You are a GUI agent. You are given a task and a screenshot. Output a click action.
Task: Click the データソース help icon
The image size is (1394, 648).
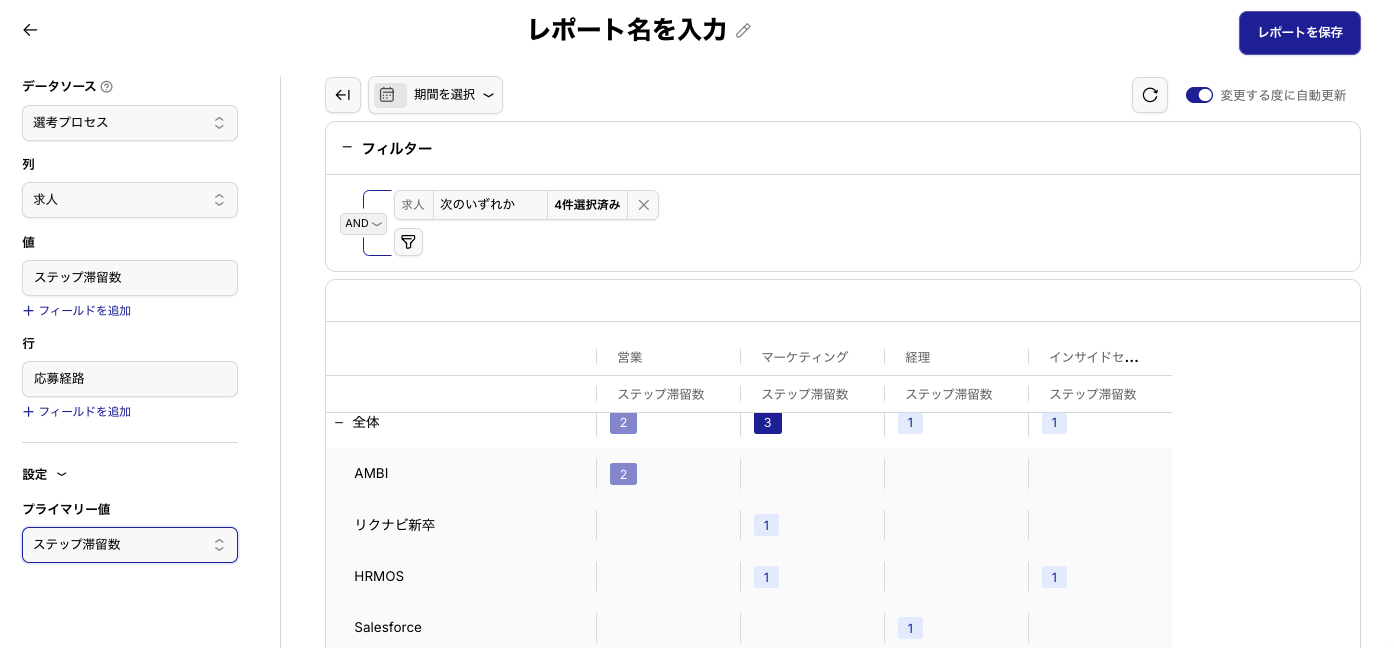[107, 87]
